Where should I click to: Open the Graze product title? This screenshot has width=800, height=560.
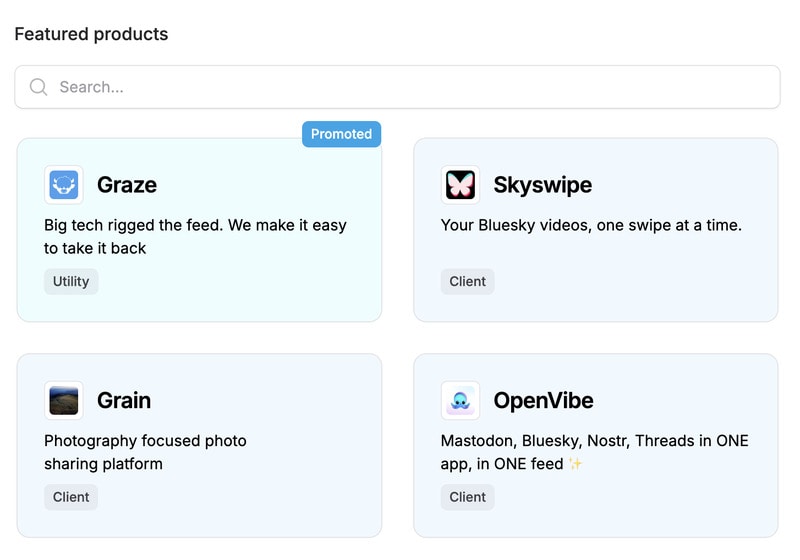tap(127, 185)
